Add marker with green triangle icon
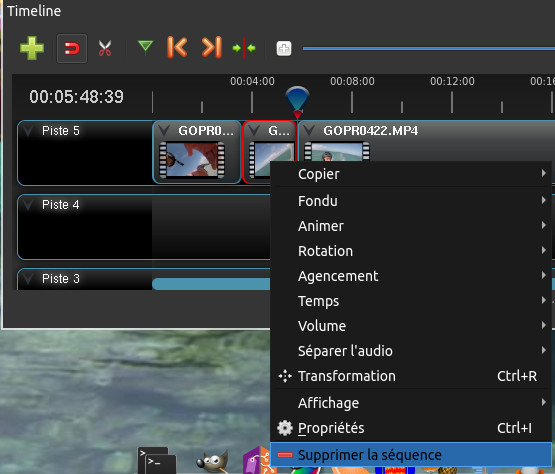 pyautogui.click(x=145, y=48)
